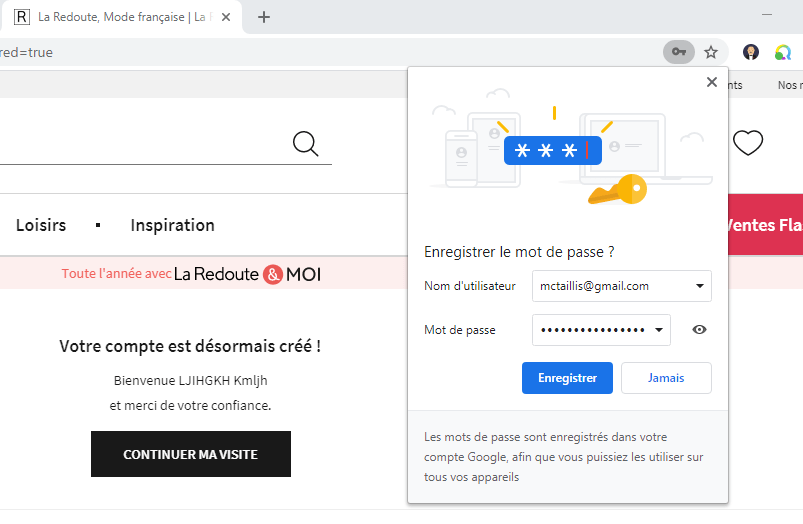Select the La Redoute browser tab

(x=121, y=17)
